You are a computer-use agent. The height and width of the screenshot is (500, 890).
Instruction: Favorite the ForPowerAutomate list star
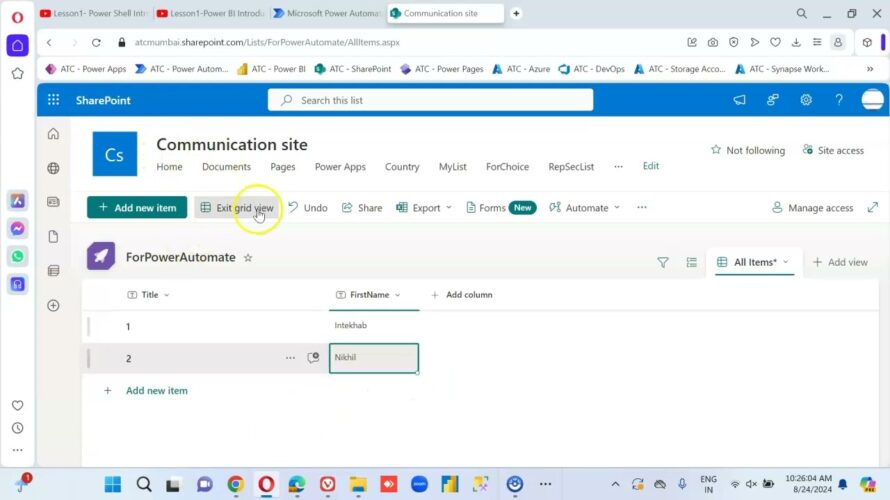[247, 258]
